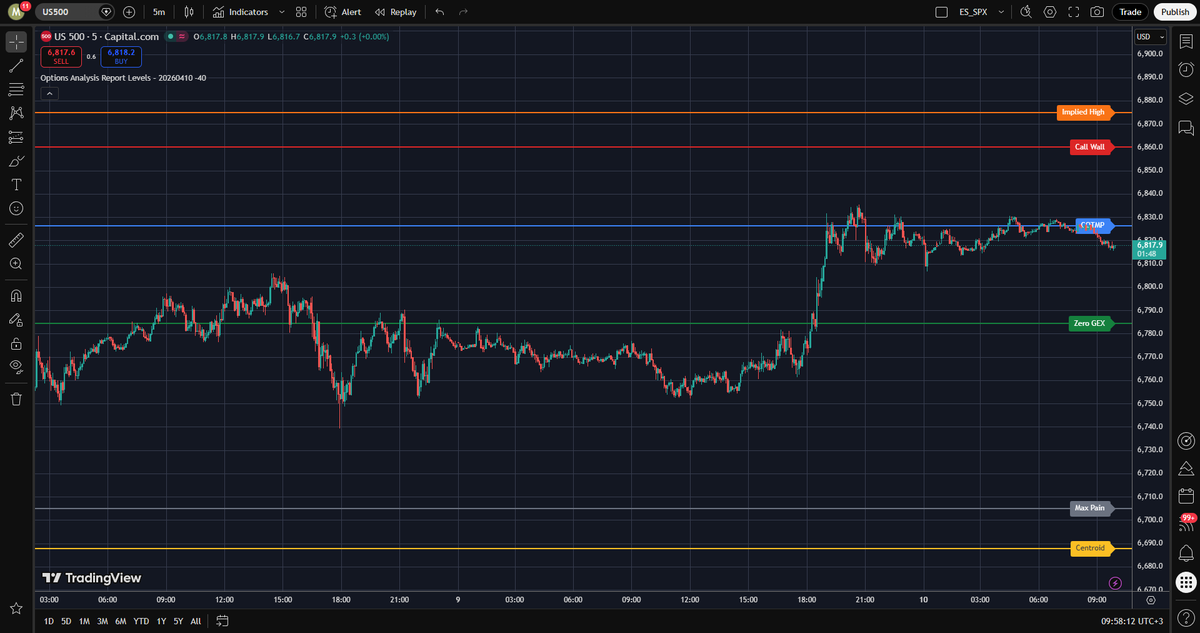The height and width of the screenshot is (633, 1200).
Task: Open the emoji icons tool
Action: click(16, 208)
